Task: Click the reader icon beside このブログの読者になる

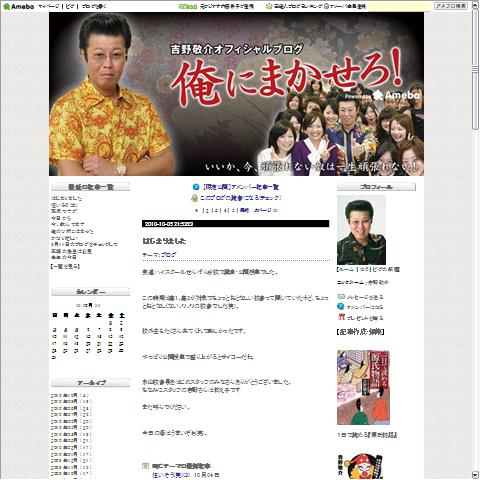Action: (194, 198)
